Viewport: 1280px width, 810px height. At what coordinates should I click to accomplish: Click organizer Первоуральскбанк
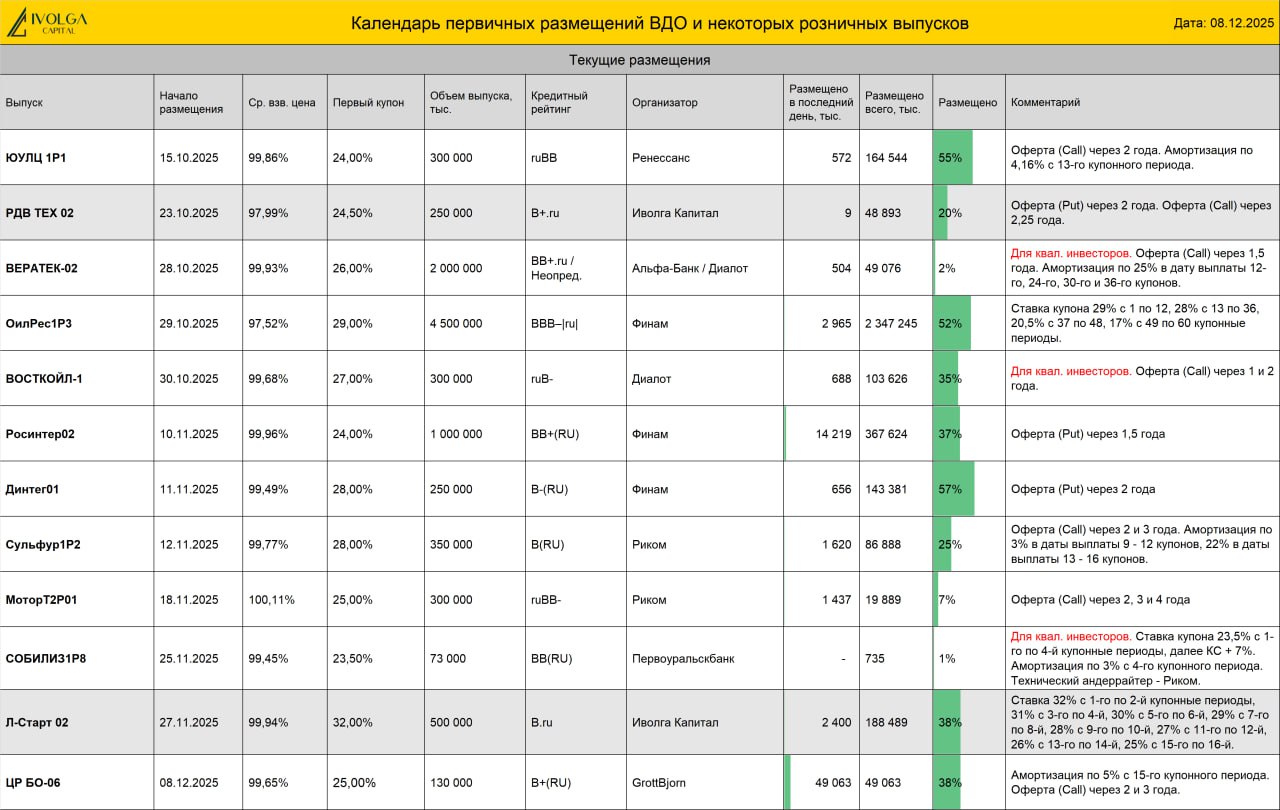pyautogui.click(x=683, y=659)
